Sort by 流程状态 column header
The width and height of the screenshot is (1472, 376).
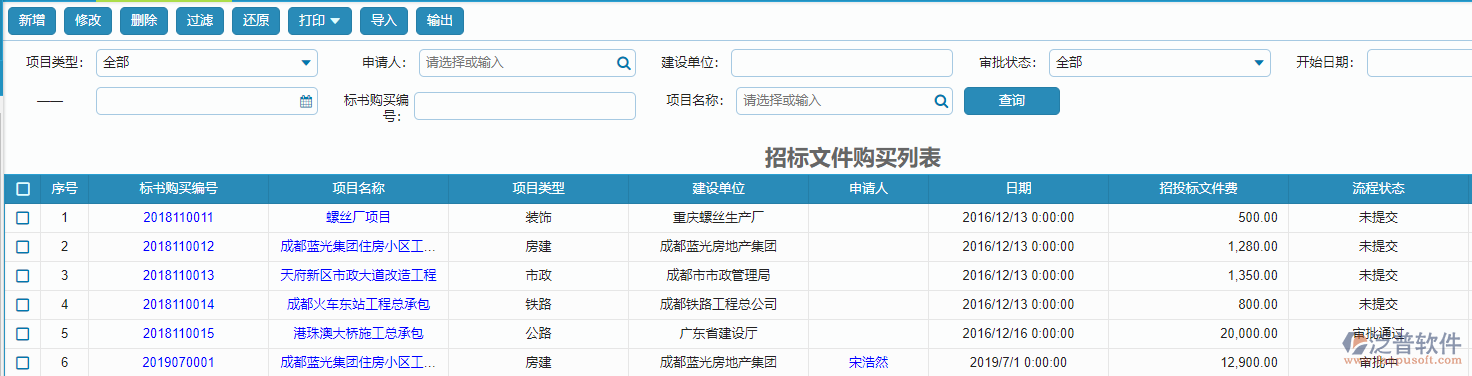[x=1378, y=188]
